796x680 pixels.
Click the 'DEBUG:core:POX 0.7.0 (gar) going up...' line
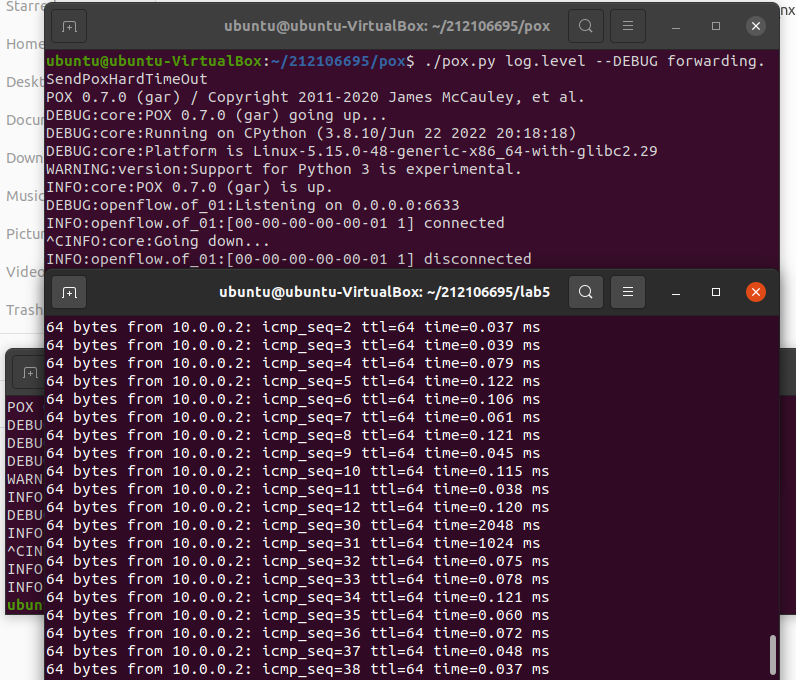216,115
